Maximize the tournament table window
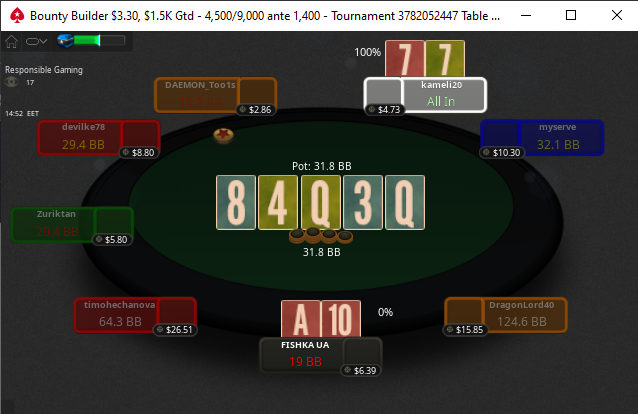This screenshot has width=638, height=414. (571, 15)
